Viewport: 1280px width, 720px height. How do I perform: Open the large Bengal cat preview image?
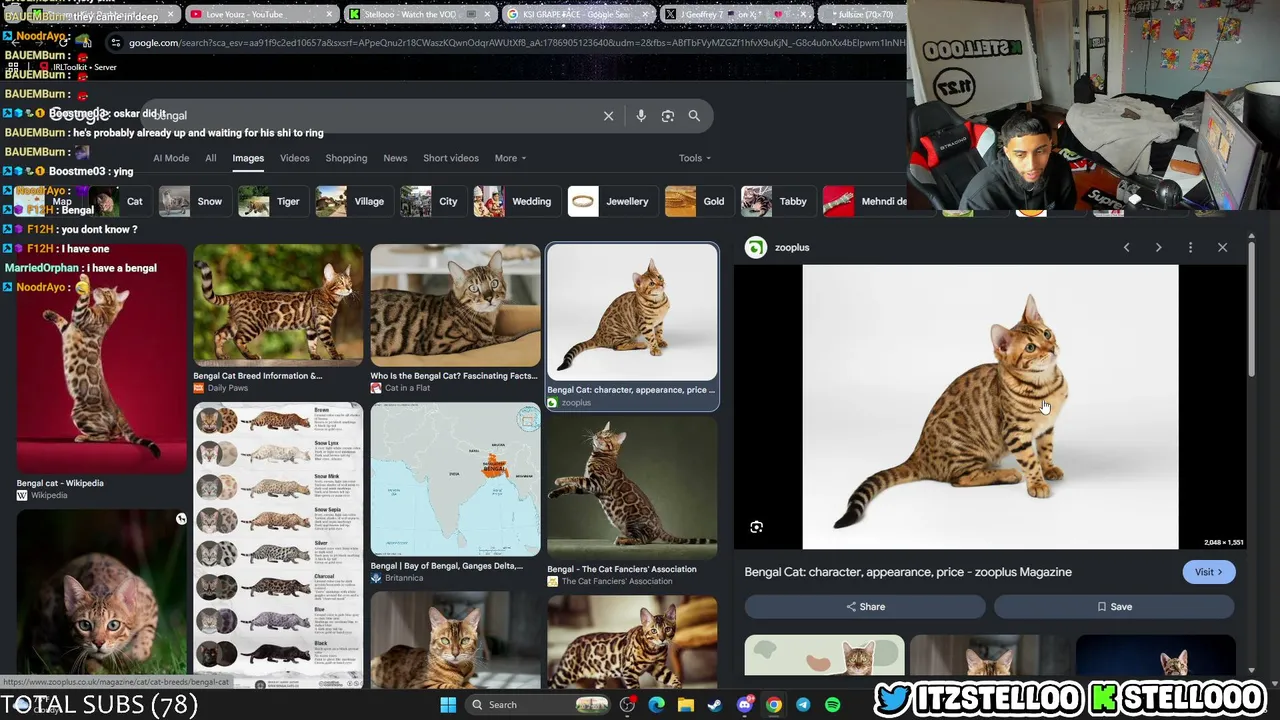(x=990, y=407)
